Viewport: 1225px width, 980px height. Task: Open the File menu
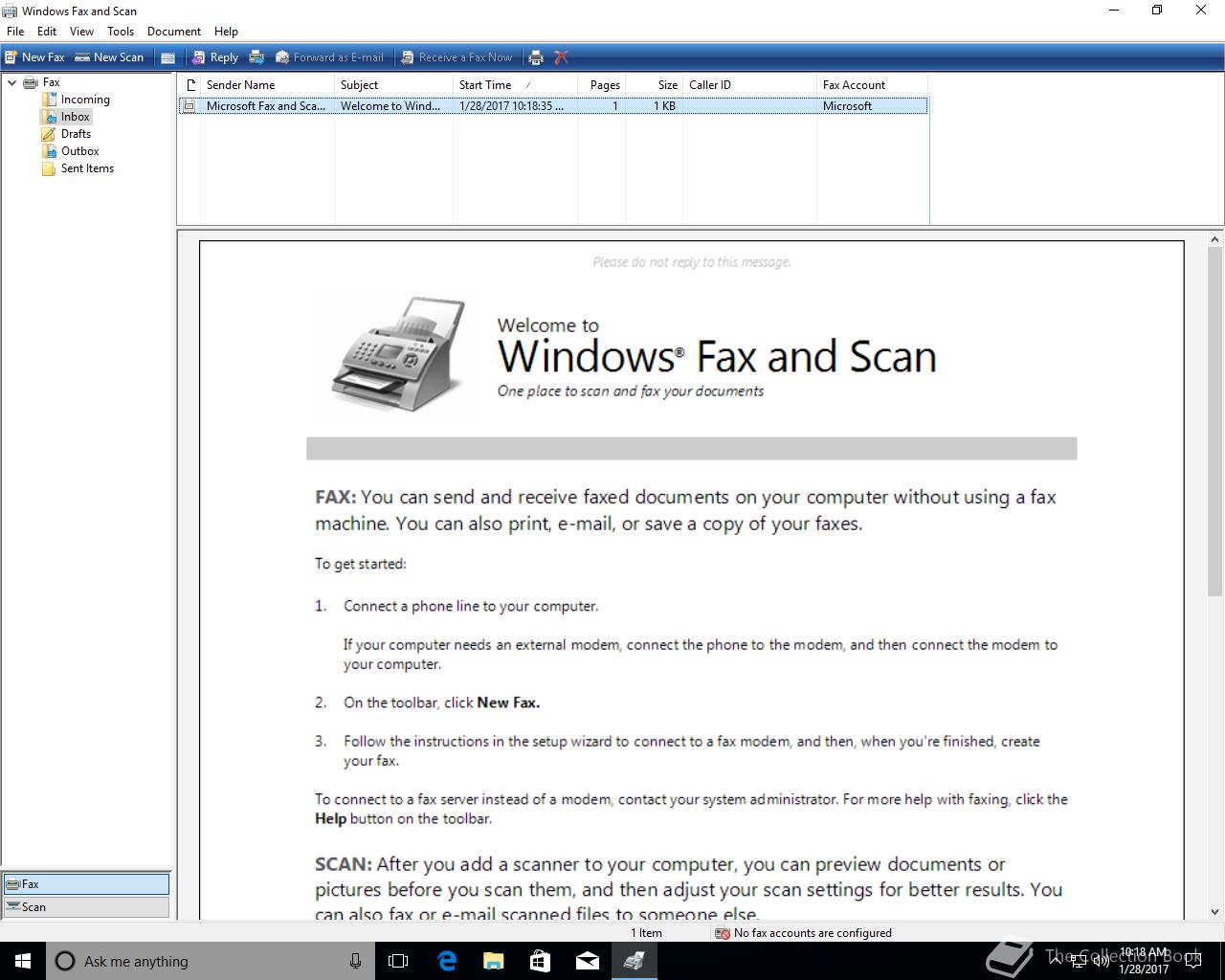click(x=15, y=32)
